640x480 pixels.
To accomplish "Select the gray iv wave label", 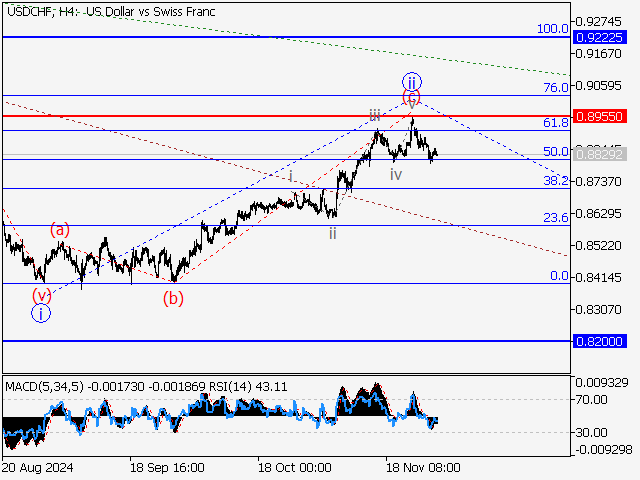I will tap(396, 174).
